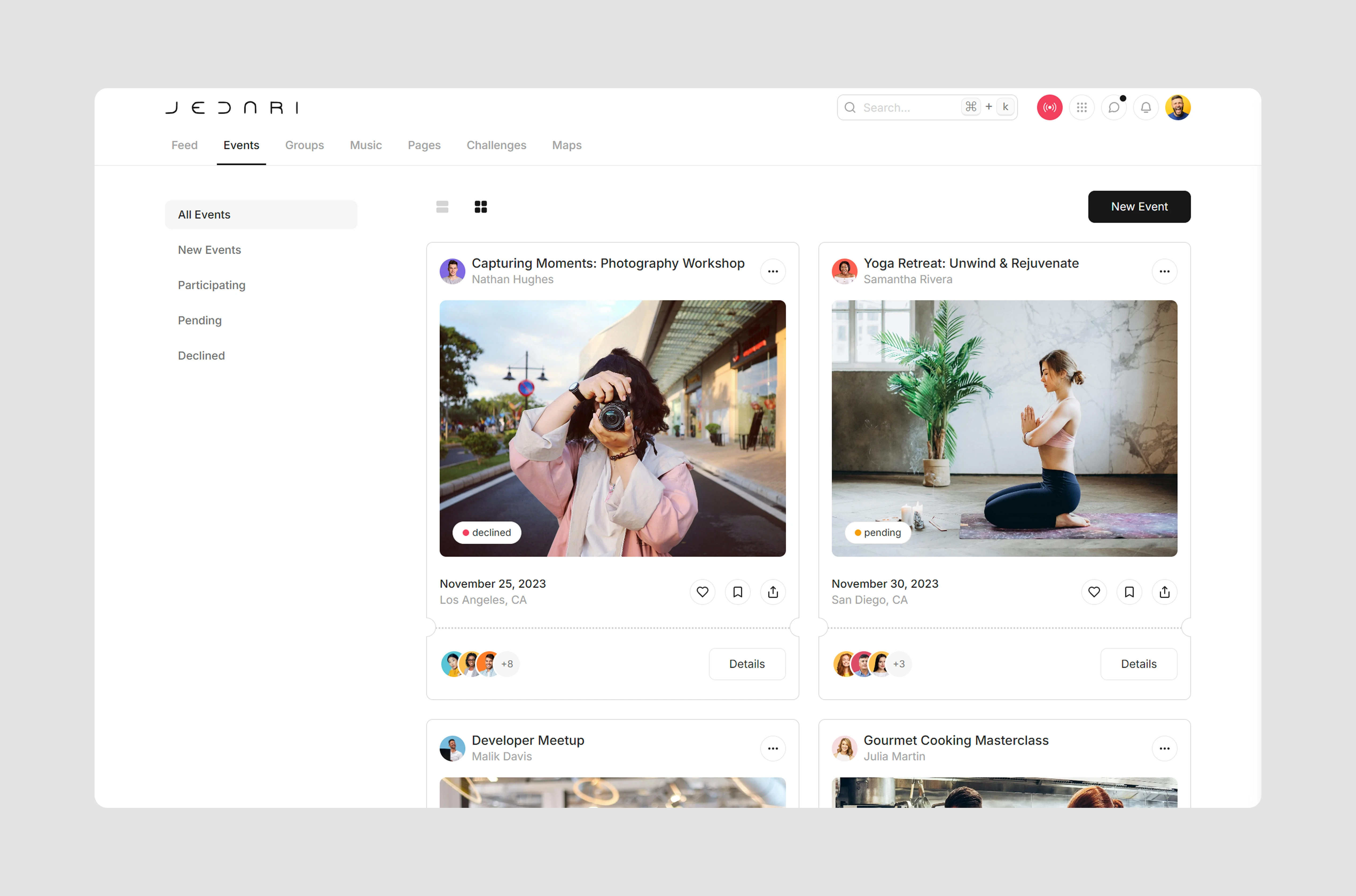The width and height of the screenshot is (1356, 896).
Task: Share the Yoga Retreat event
Action: pos(1164,592)
